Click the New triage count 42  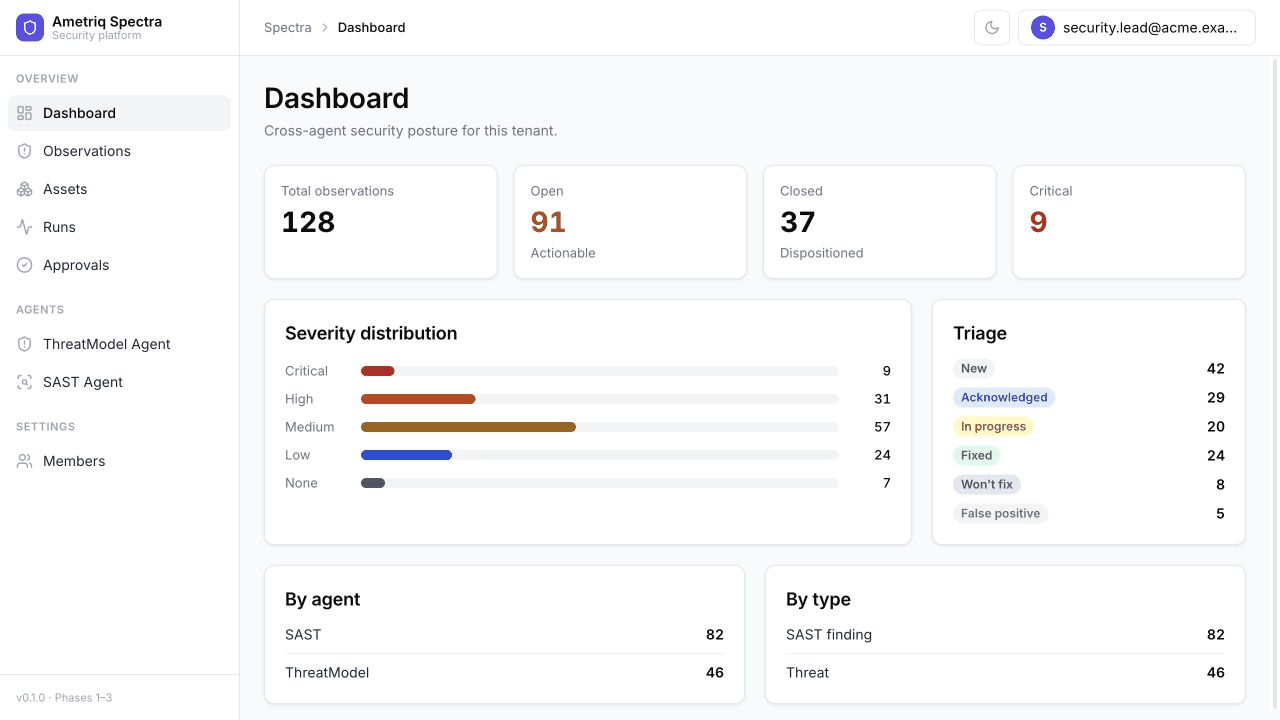[x=1216, y=368]
